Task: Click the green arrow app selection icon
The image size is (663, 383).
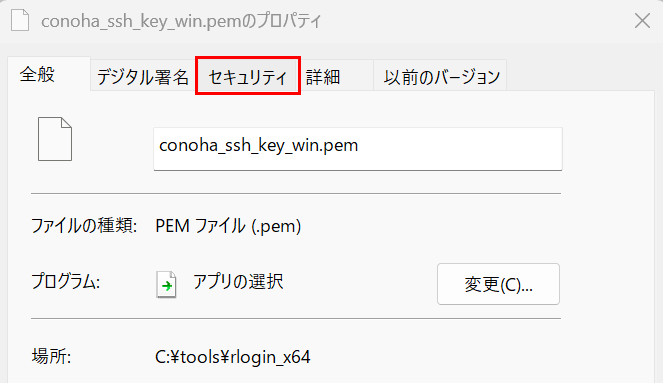Action: coord(167,285)
